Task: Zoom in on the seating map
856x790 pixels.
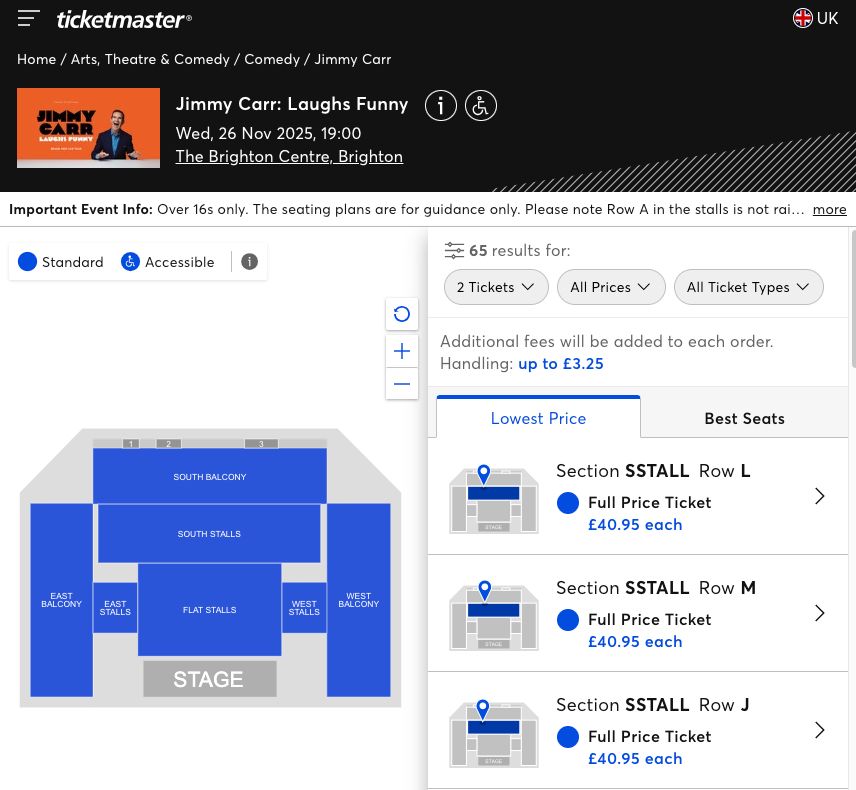Action: click(402, 350)
